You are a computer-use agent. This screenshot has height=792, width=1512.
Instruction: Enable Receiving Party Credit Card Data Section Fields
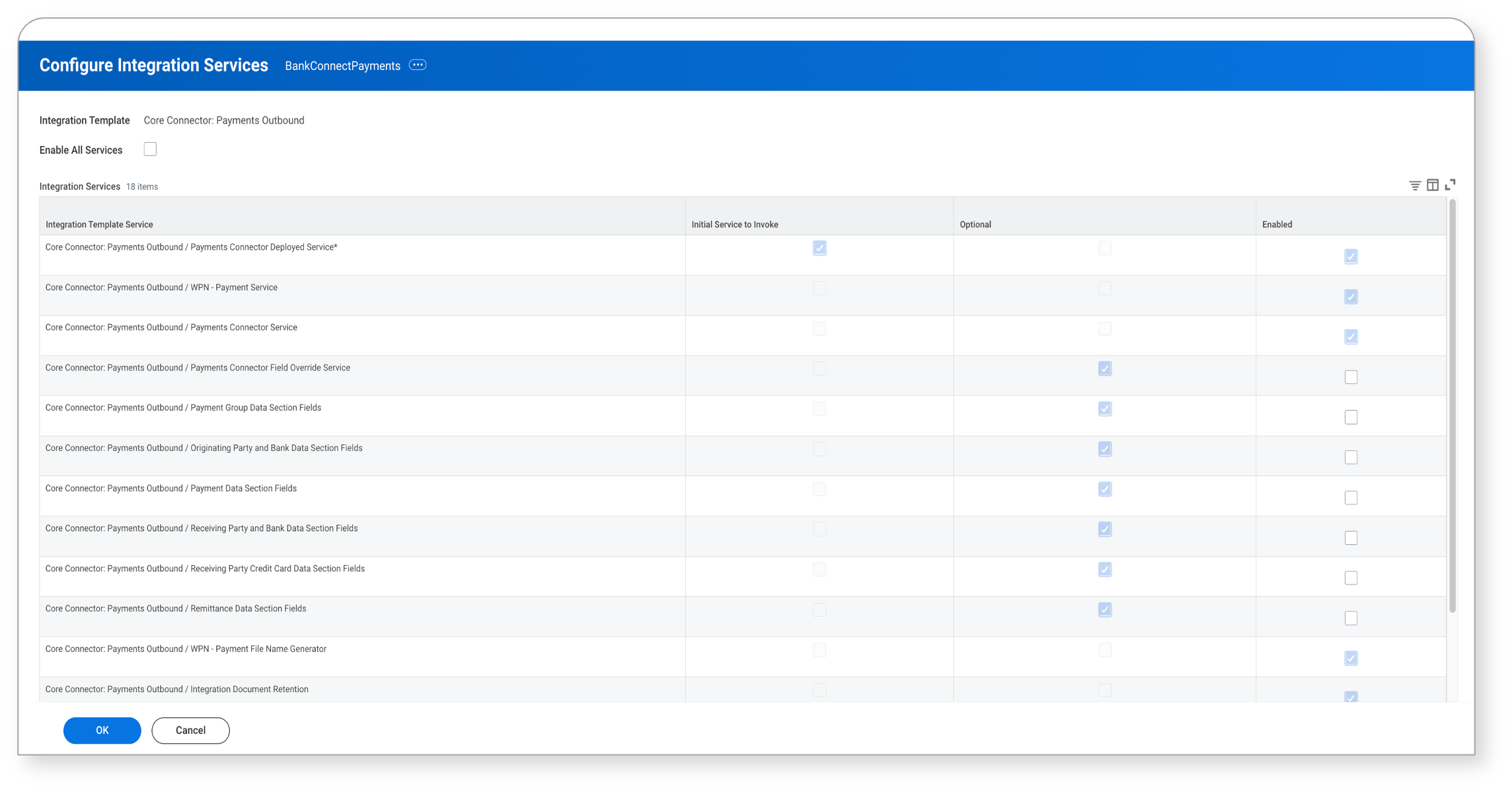tap(1351, 578)
